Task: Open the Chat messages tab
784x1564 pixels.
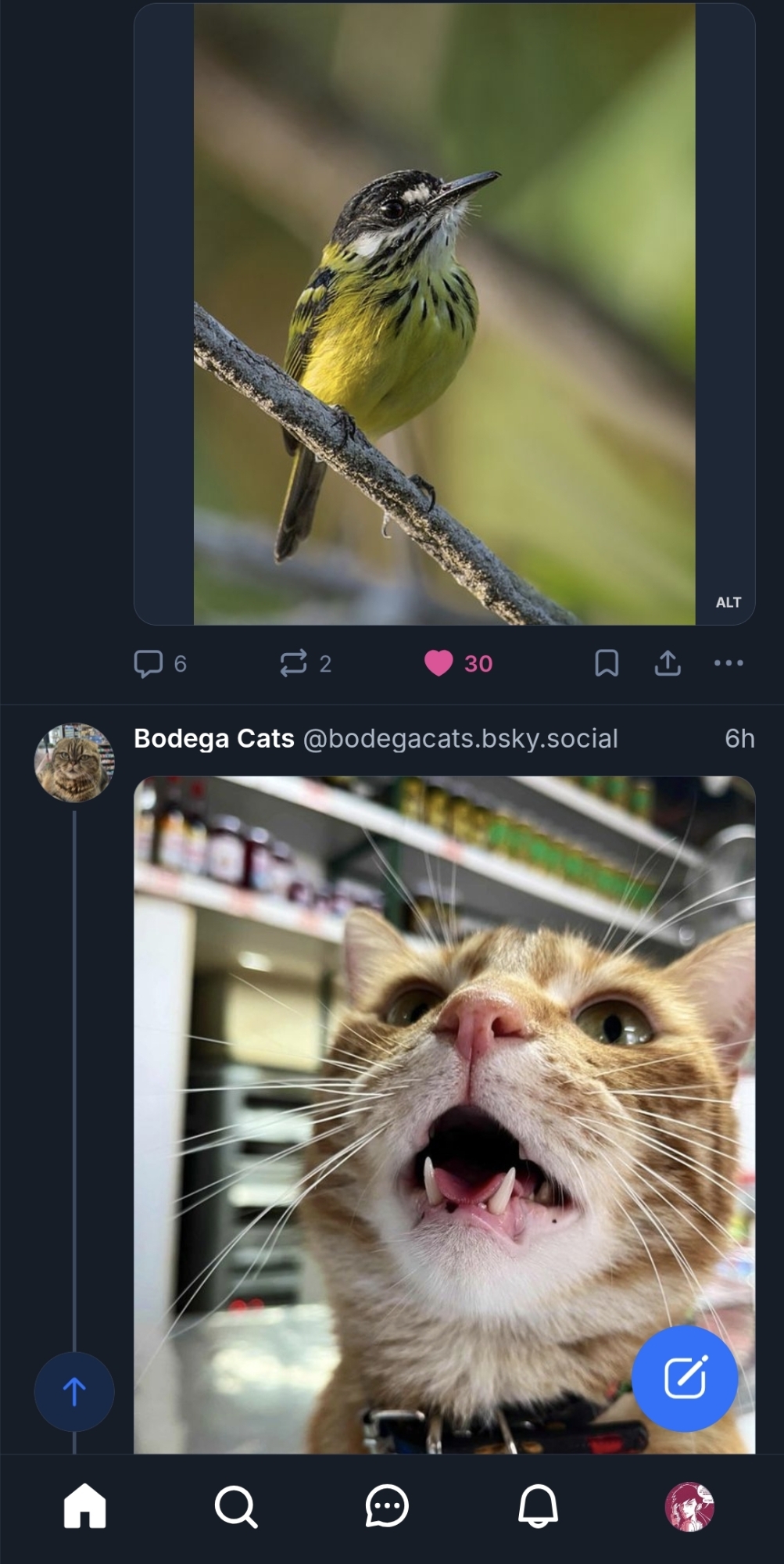Action: click(387, 1506)
